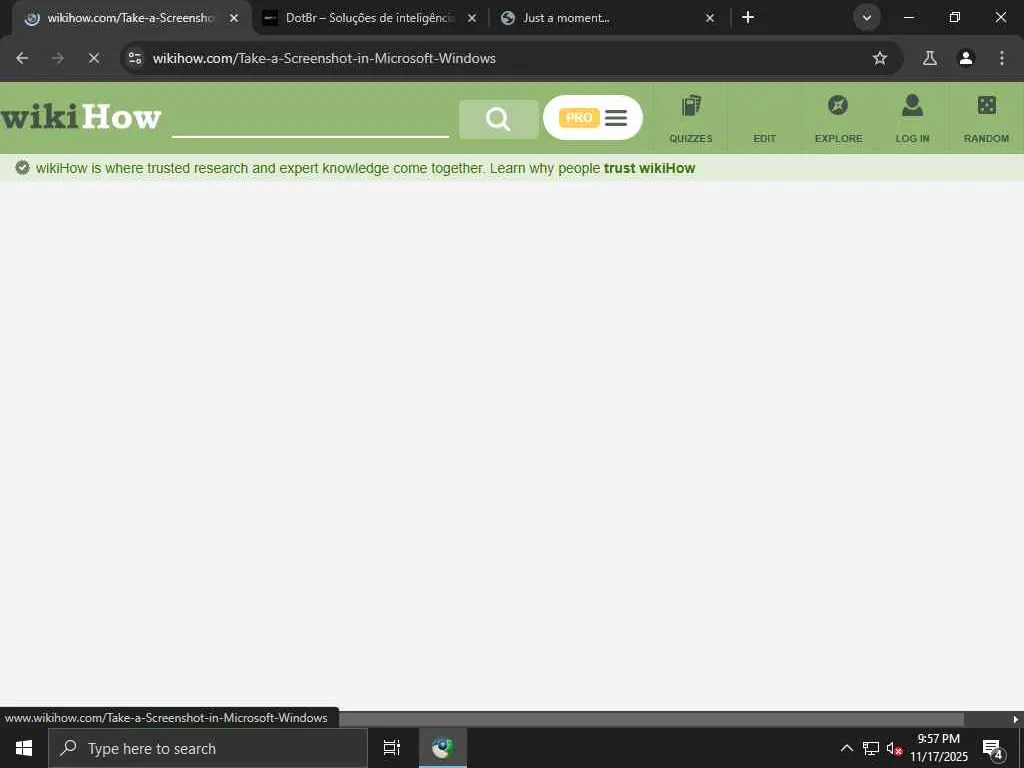Open the Windows Start menu
The height and width of the screenshot is (768, 1024).
tap(24, 748)
